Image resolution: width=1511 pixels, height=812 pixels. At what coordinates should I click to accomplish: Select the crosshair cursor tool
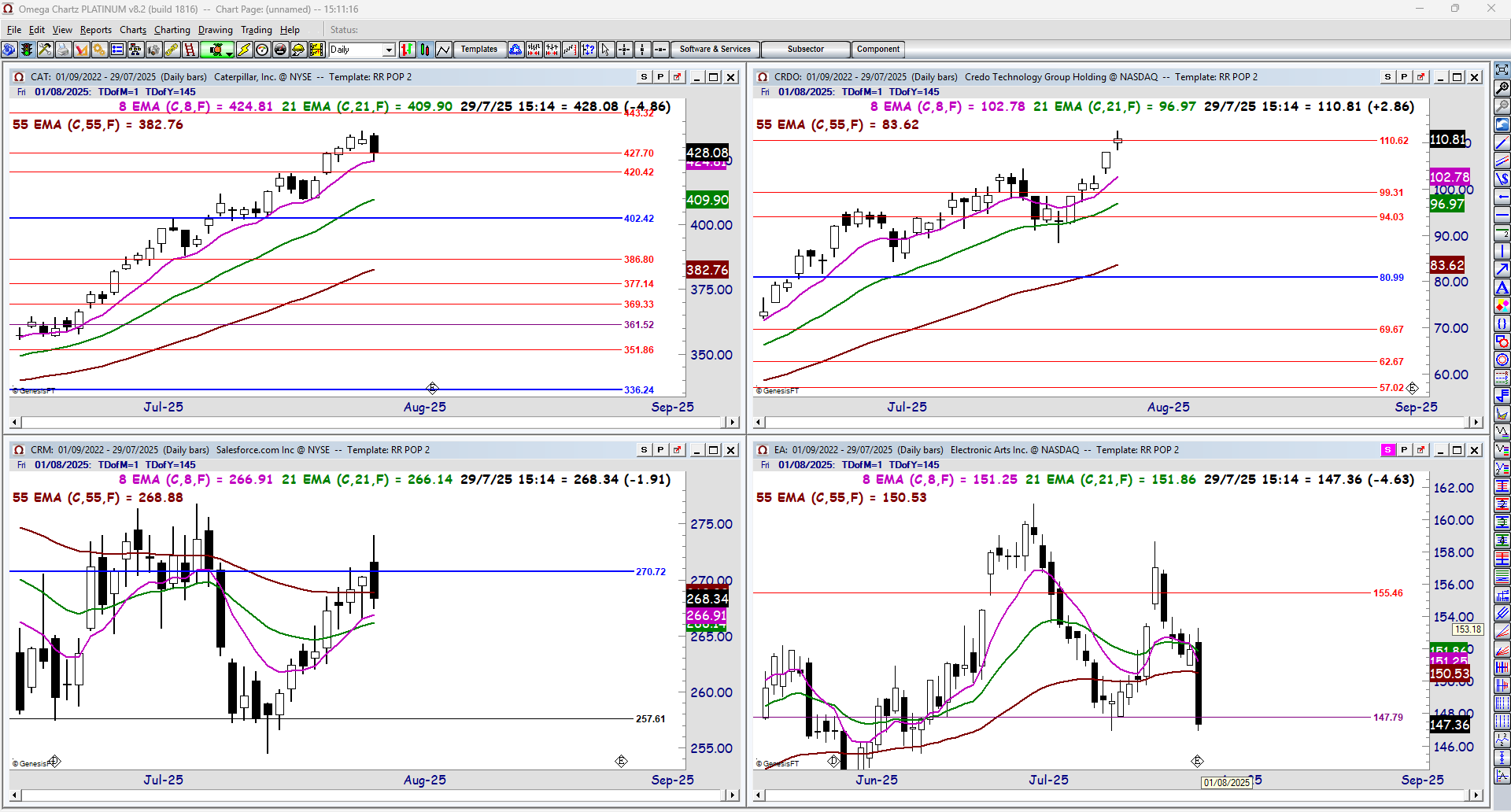pyautogui.click(x=624, y=50)
